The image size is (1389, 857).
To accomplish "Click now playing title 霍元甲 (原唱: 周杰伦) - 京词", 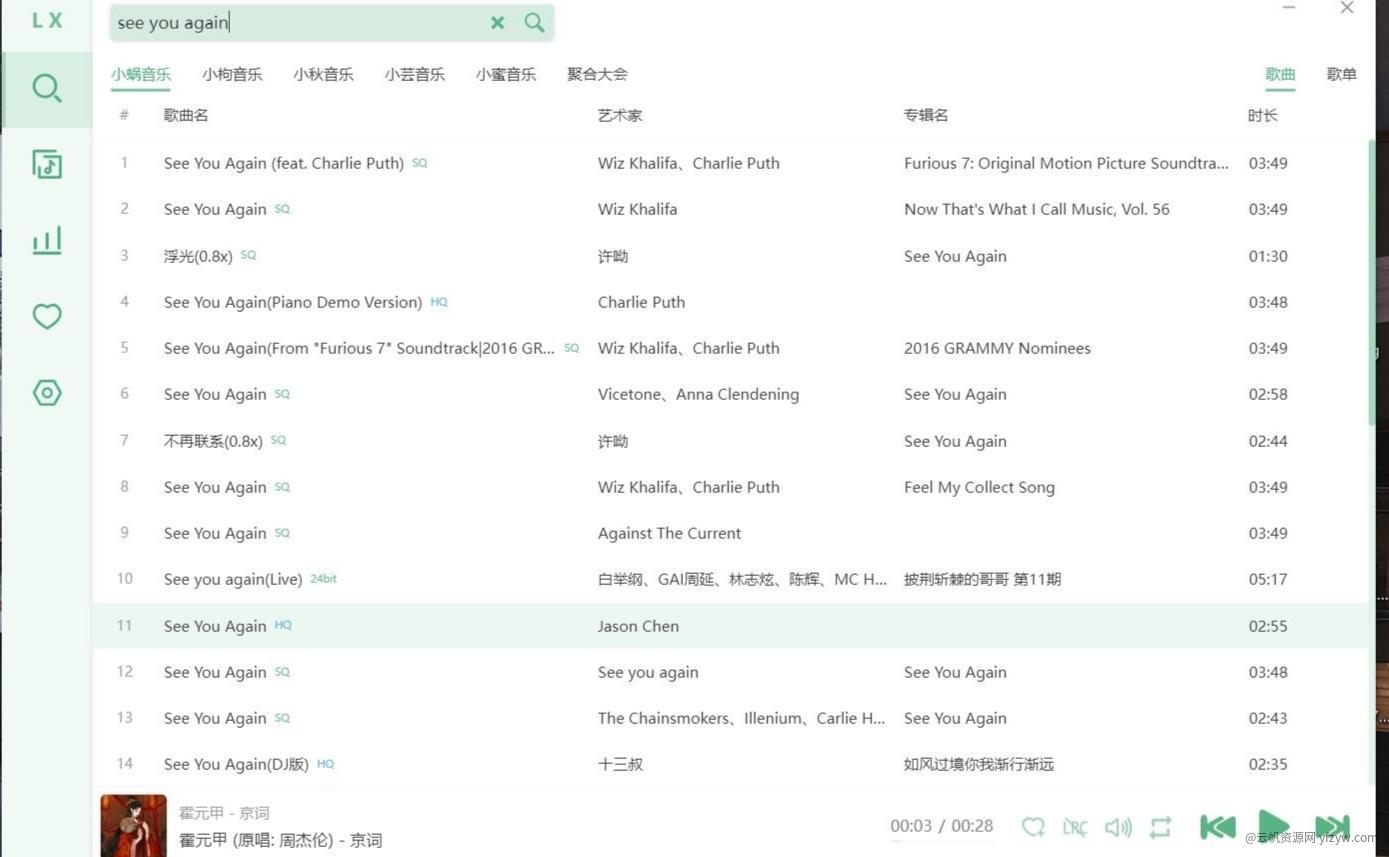I will pos(281,840).
